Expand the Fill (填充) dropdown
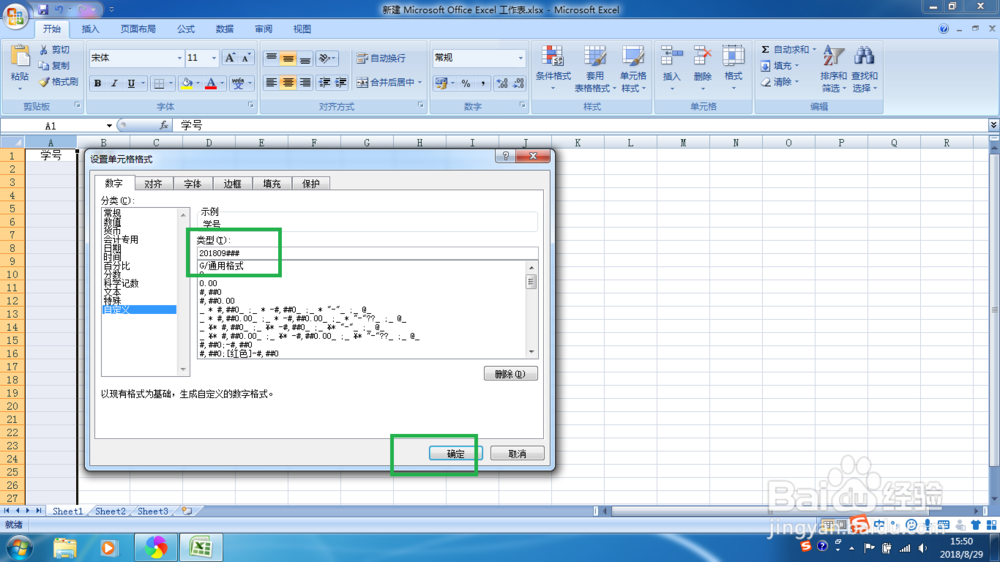The width and height of the screenshot is (1000, 562). pos(797,66)
